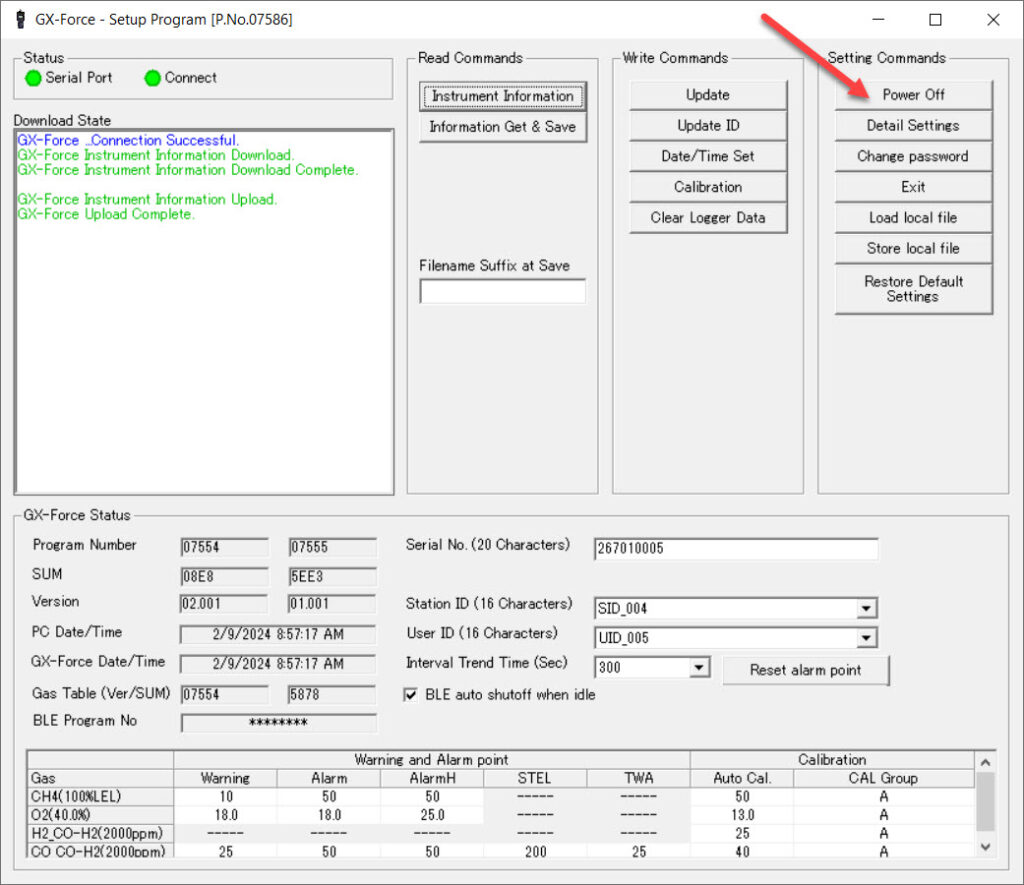Screen dimensions: 1024x885
Task: Click the Filename Suffix at Save field
Action: click(x=501, y=291)
